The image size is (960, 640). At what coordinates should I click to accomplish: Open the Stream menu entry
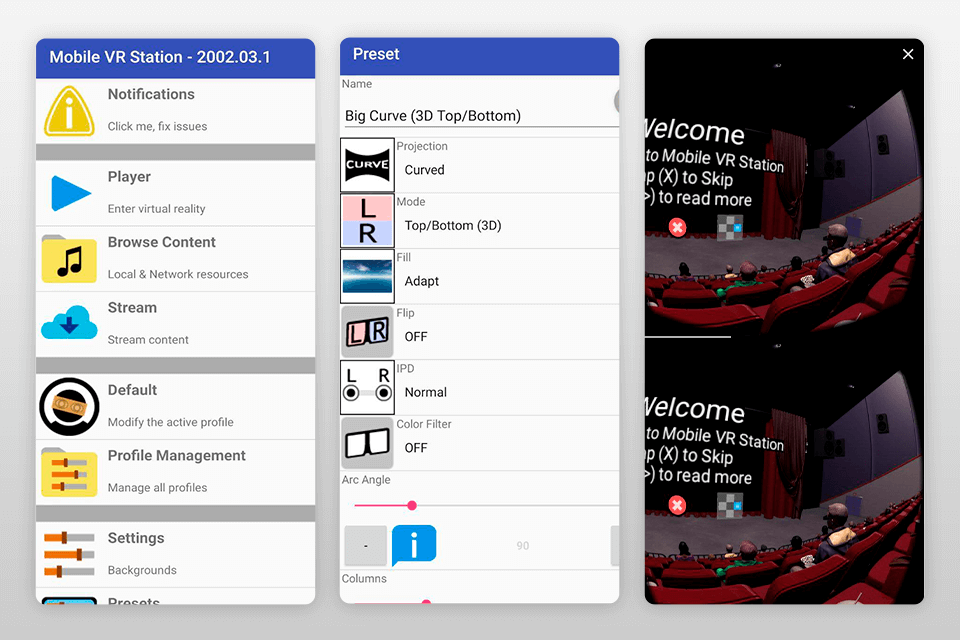click(x=176, y=324)
